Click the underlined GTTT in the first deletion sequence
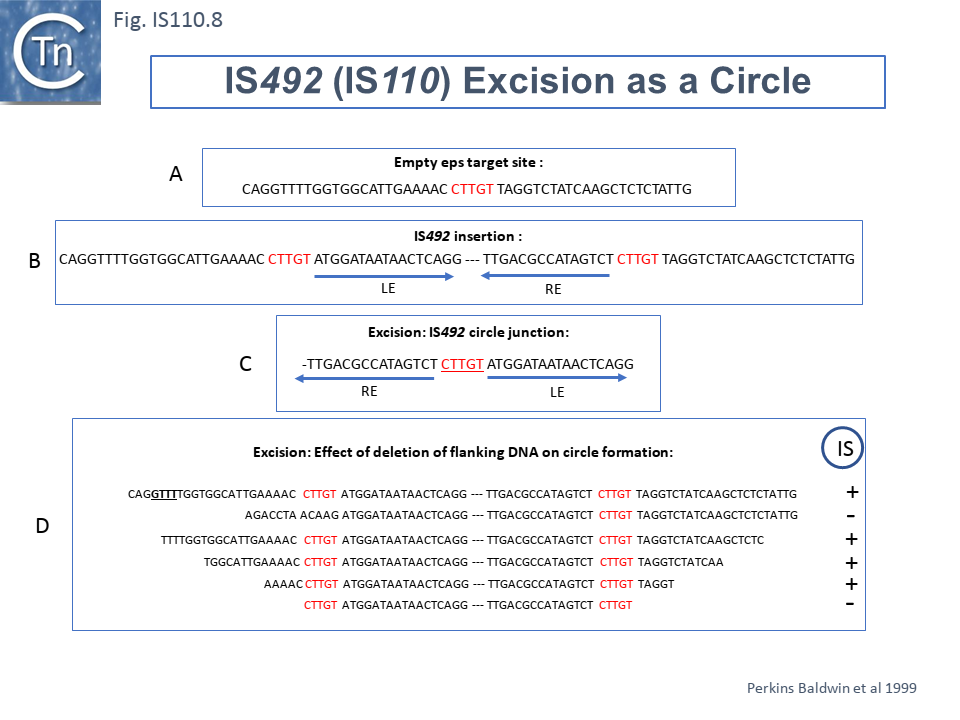The width and height of the screenshot is (960, 720). coord(164,494)
